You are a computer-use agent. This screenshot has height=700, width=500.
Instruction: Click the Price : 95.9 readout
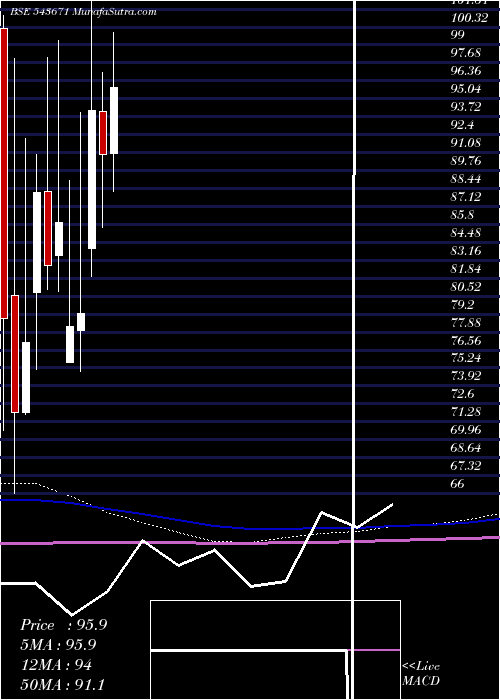pyautogui.click(x=63, y=625)
